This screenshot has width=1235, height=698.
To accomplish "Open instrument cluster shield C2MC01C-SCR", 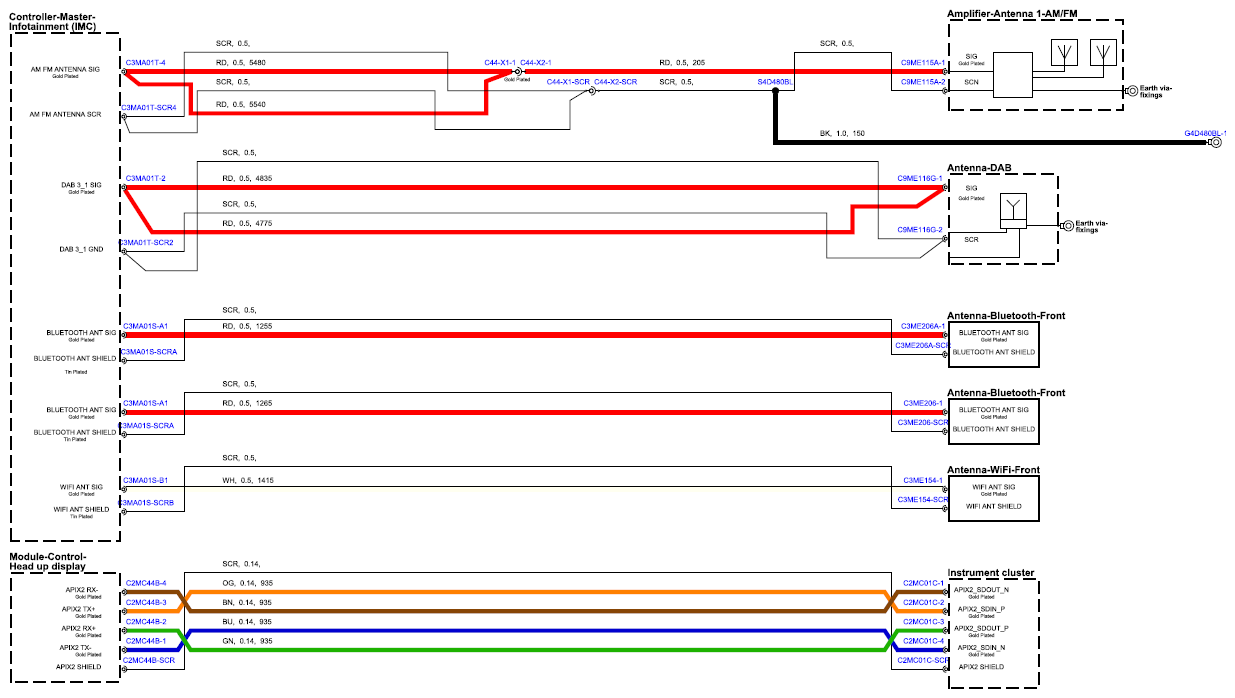I will click(923, 661).
